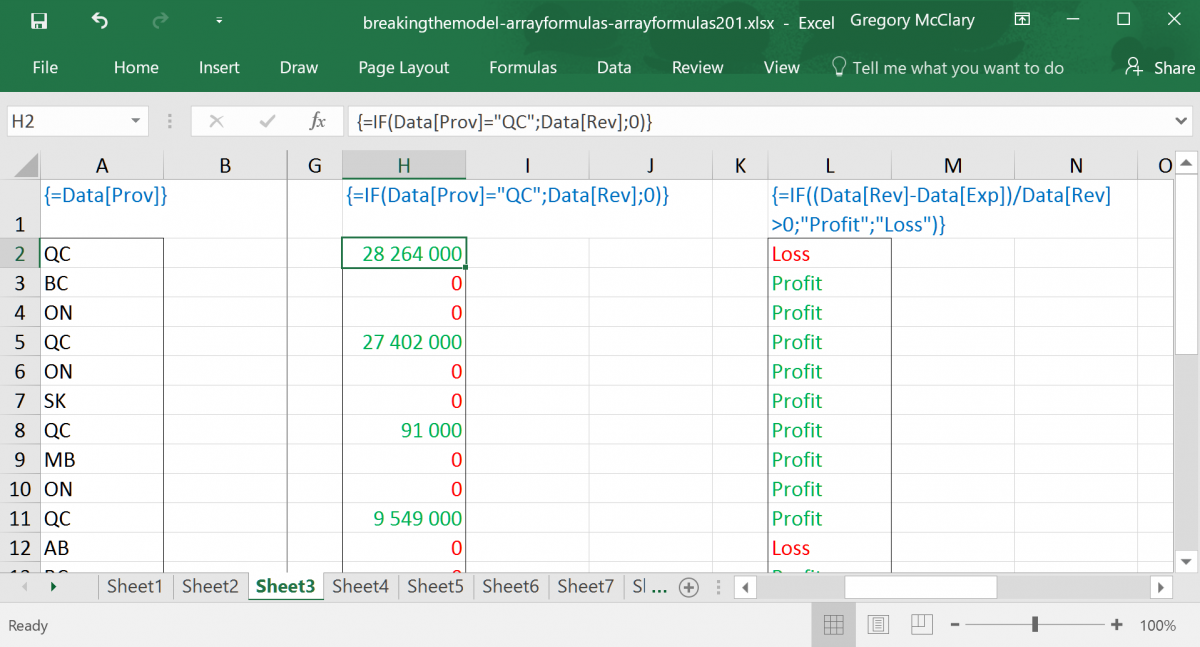Open the Name Box dropdown
Viewport: 1200px width, 647px height.
tap(138, 120)
